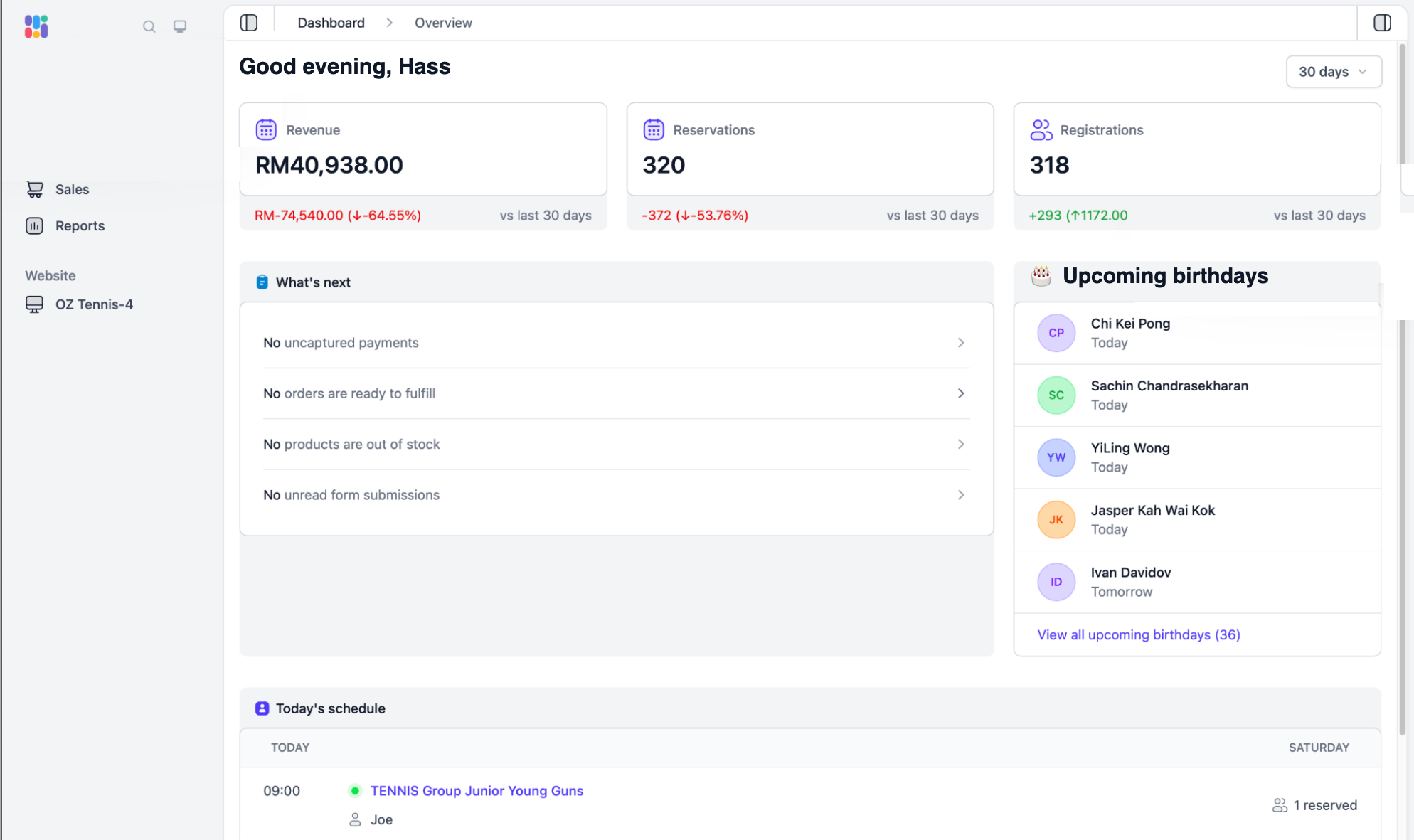Open Sales in the sidebar
The image size is (1414, 840).
click(x=72, y=189)
